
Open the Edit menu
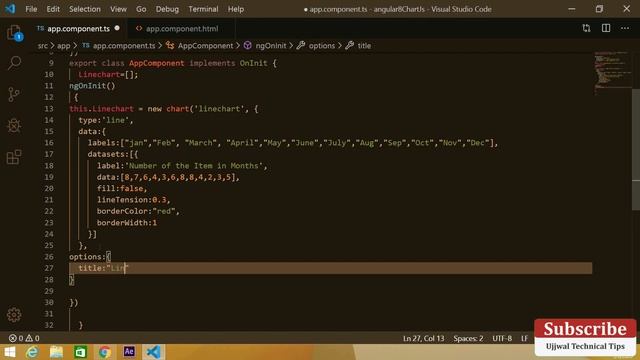pos(53,9)
